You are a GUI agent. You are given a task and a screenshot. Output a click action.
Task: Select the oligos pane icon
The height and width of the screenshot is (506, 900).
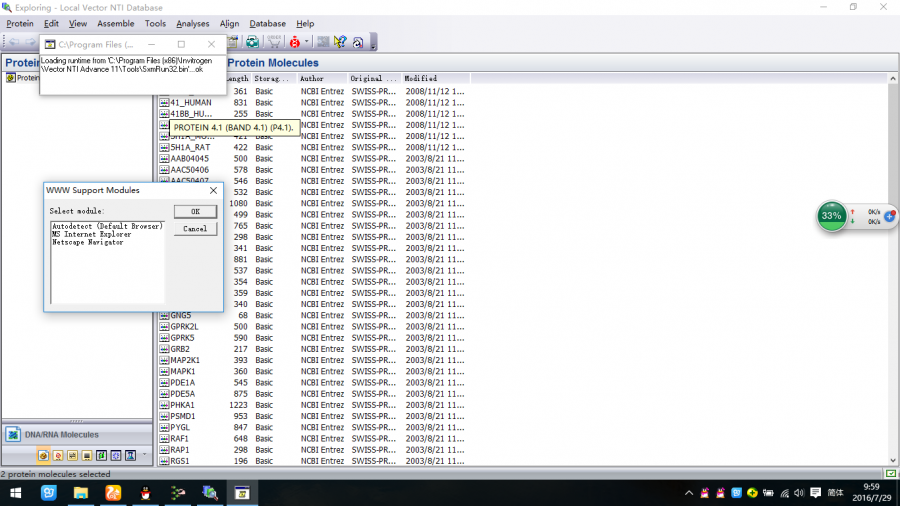coord(72,456)
